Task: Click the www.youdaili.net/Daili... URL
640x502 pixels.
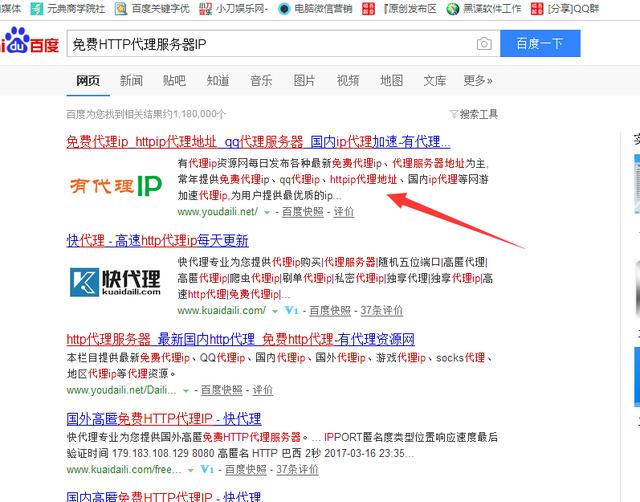Action: click(121, 390)
